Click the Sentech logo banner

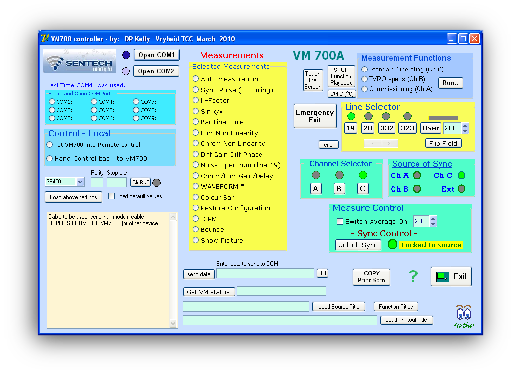pyautogui.click(x=79, y=61)
